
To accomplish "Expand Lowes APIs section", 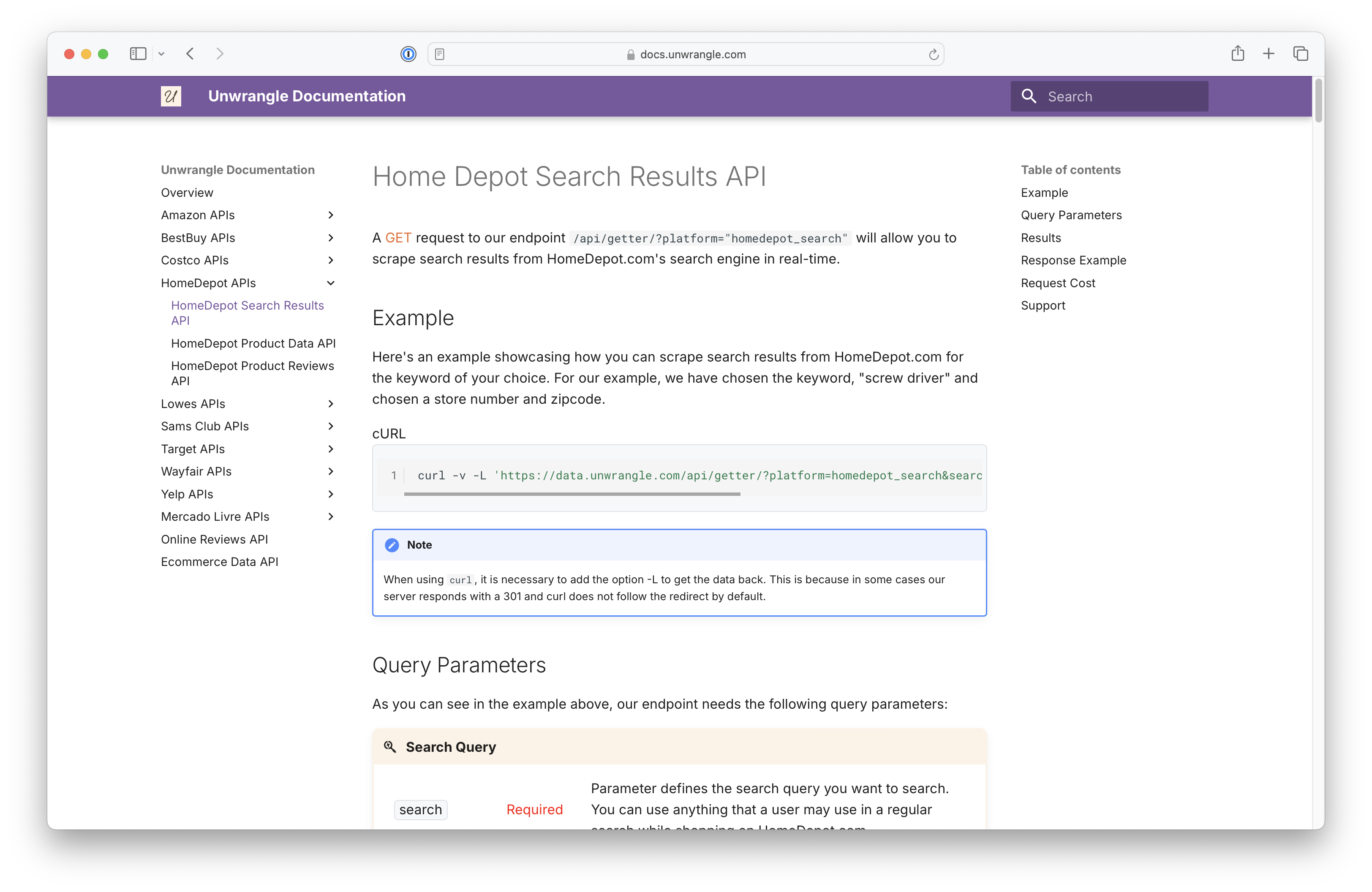I will coord(331,404).
